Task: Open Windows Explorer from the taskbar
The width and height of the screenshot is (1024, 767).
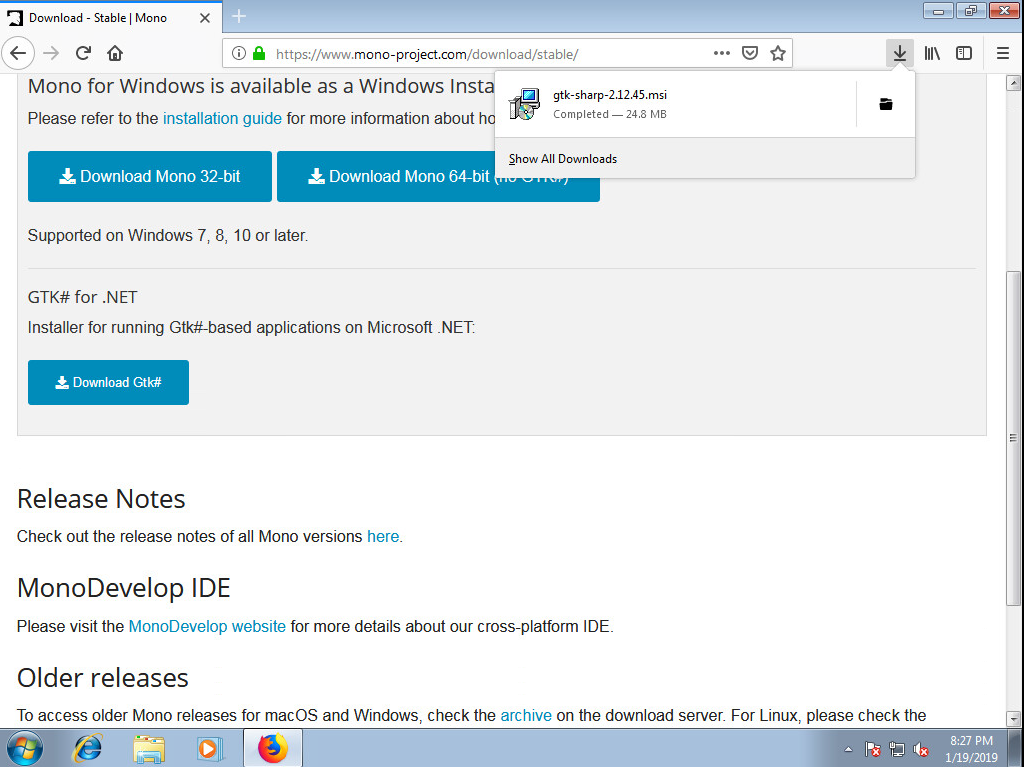Action: pos(149,748)
